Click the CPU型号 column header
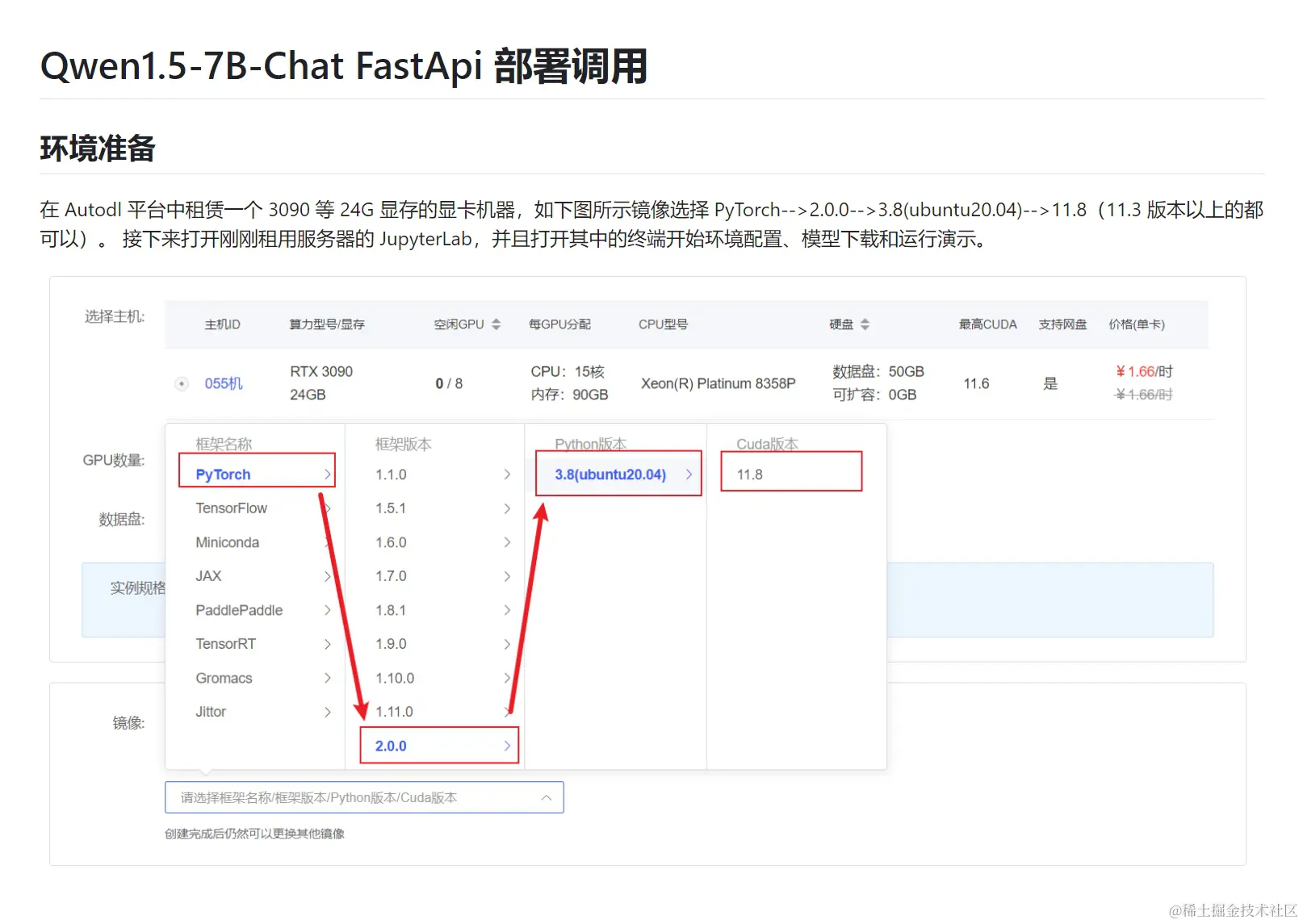1303x924 pixels. point(663,324)
